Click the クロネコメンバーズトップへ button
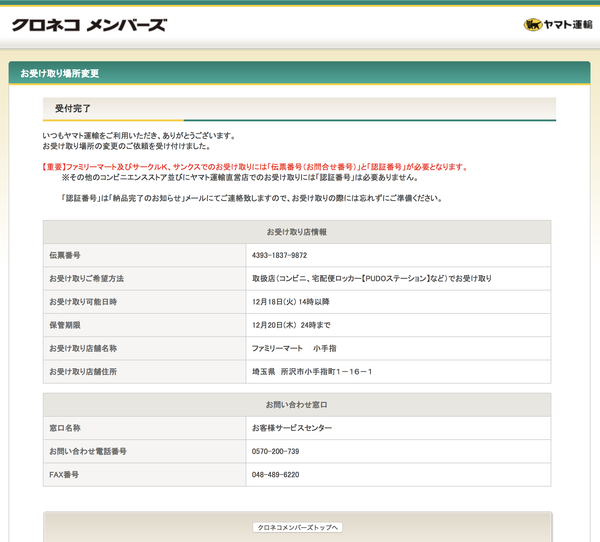The width and height of the screenshot is (600, 542). coord(297,527)
